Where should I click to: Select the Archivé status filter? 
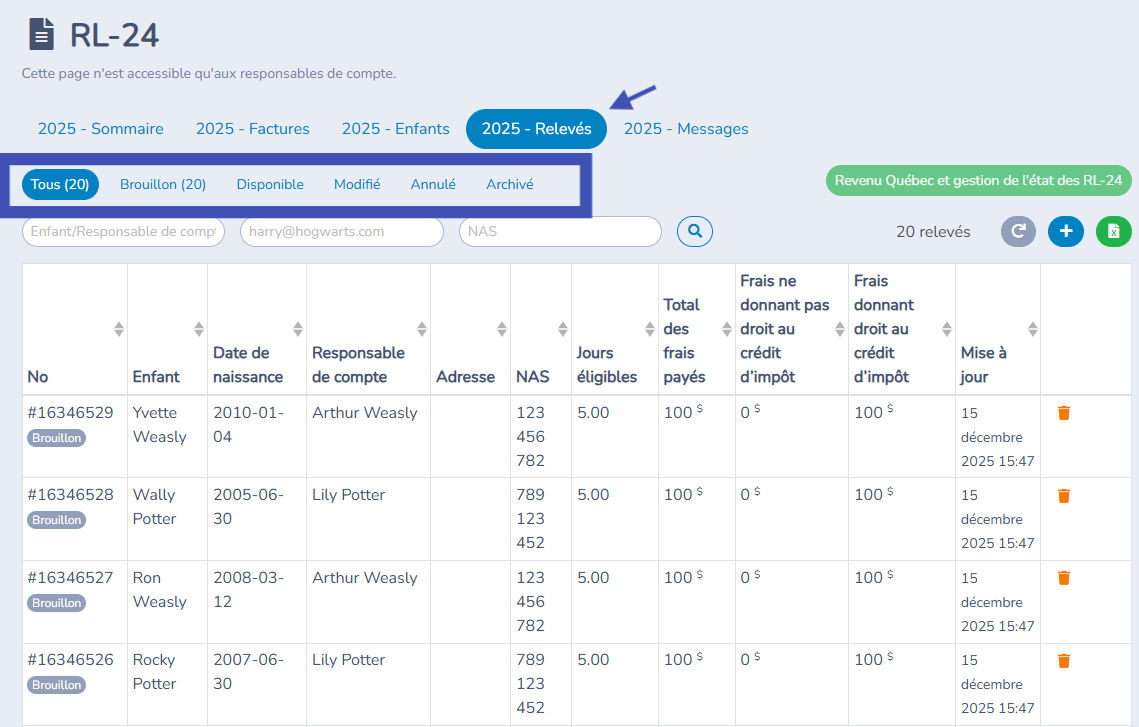[509, 185]
